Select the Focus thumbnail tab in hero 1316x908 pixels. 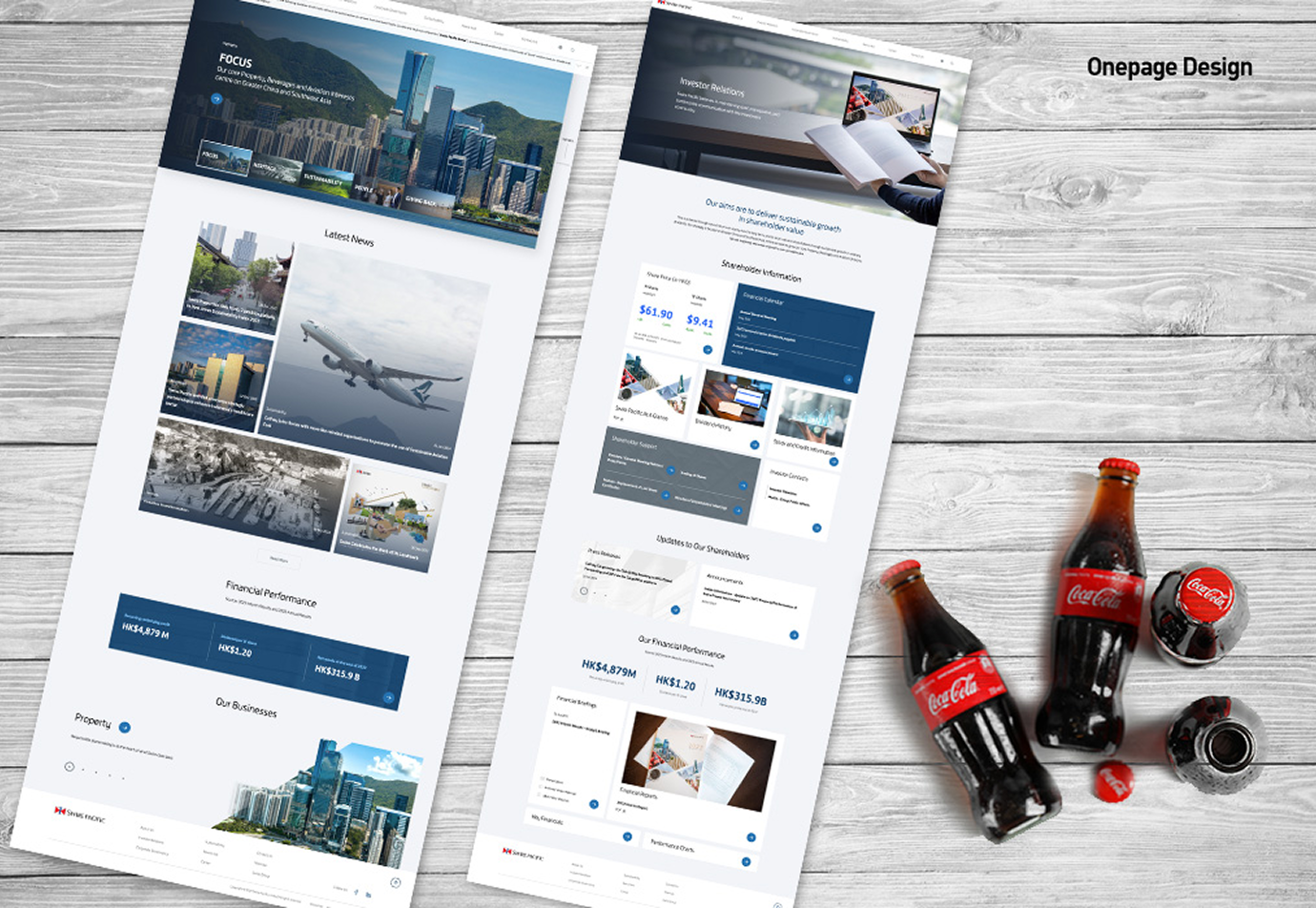tap(224, 157)
